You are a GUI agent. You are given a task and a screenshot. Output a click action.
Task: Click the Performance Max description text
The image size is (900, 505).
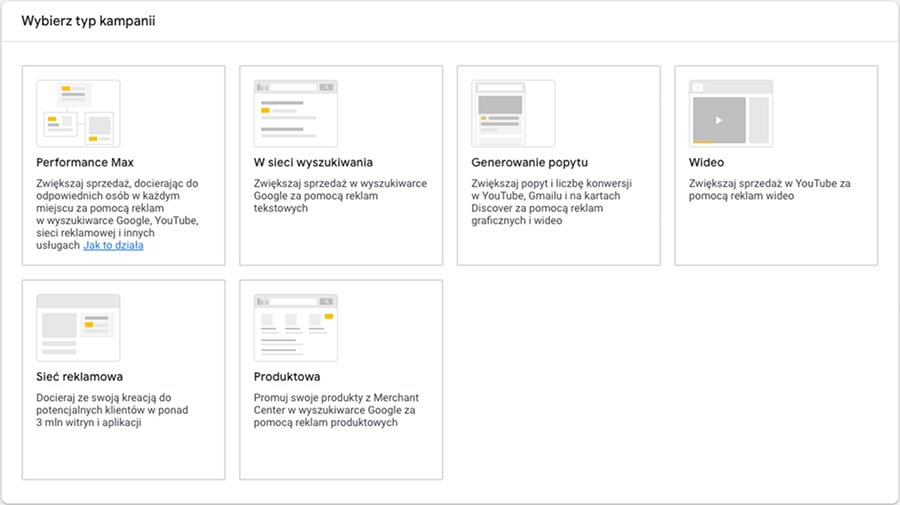coord(118,214)
